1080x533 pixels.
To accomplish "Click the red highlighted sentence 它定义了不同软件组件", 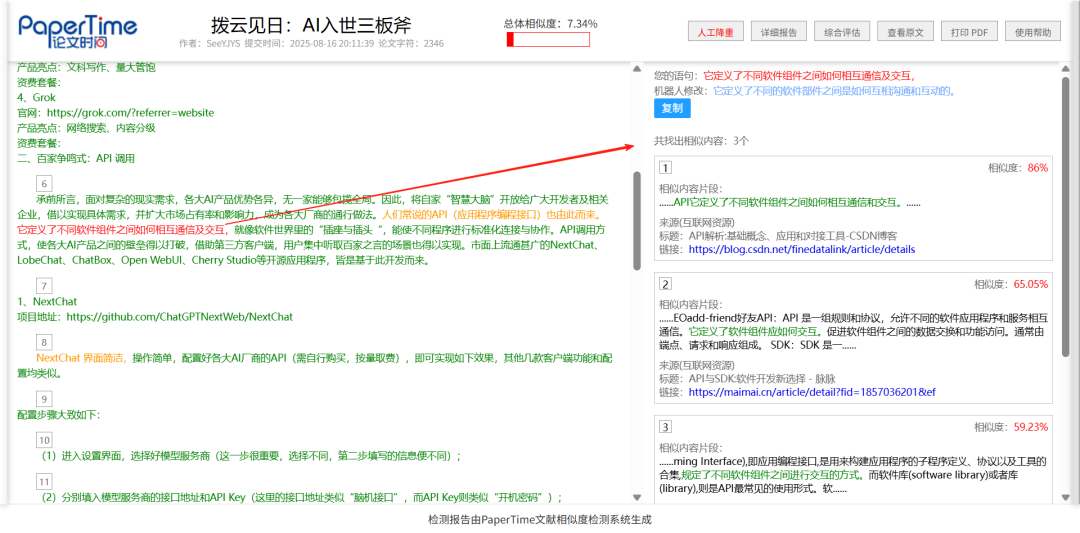I will (120, 229).
